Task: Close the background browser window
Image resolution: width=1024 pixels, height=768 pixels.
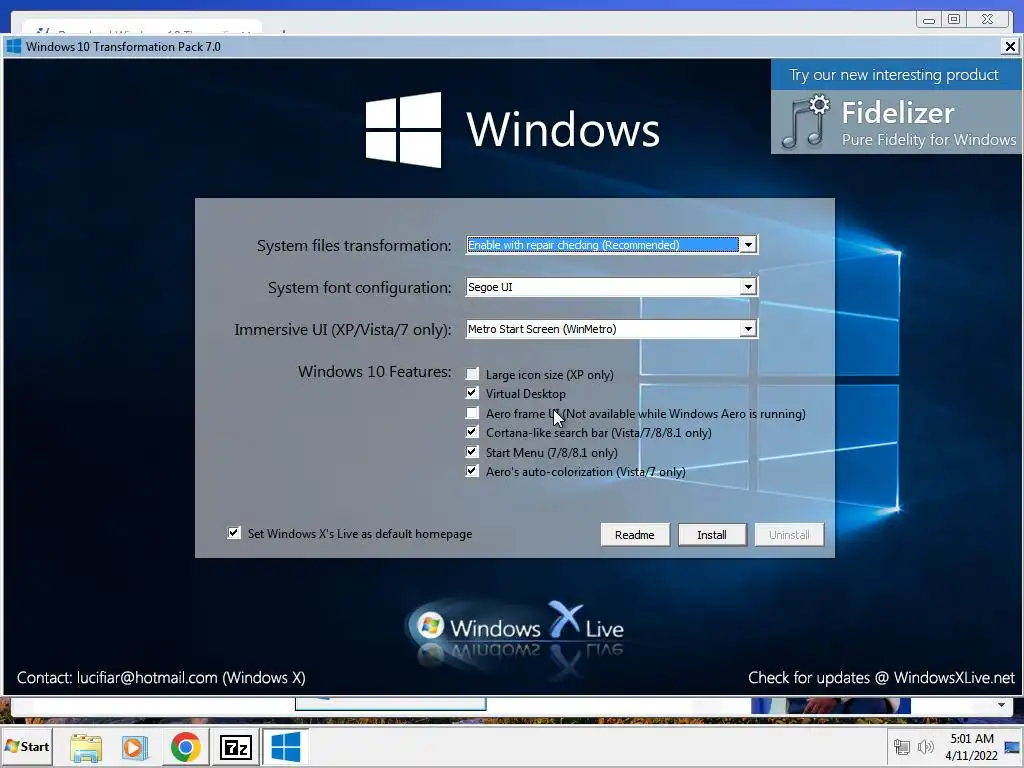Action: click(988, 20)
